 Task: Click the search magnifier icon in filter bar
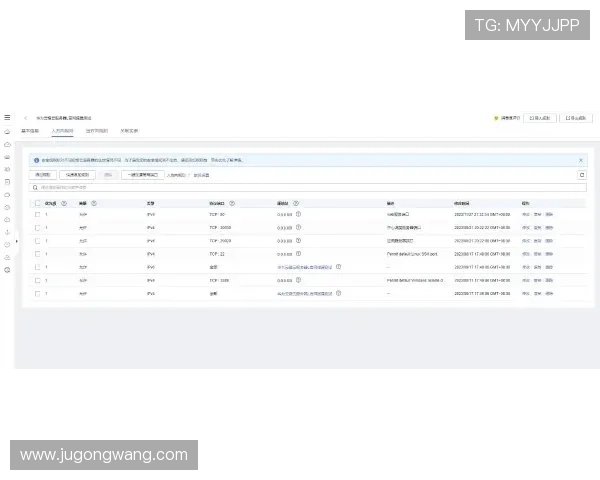click(35, 187)
